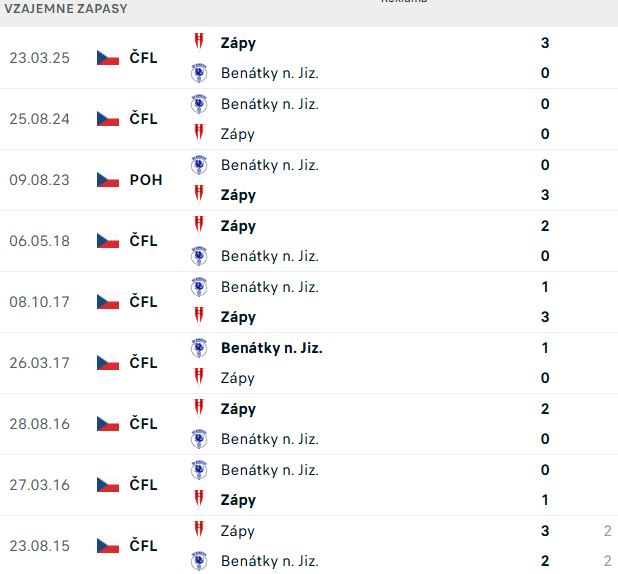Click Zápy crest in the 27.03.16 match
Image resolution: width=618 pixels, height=574 pixels.
pyautogui.click(x=199, y=500)
